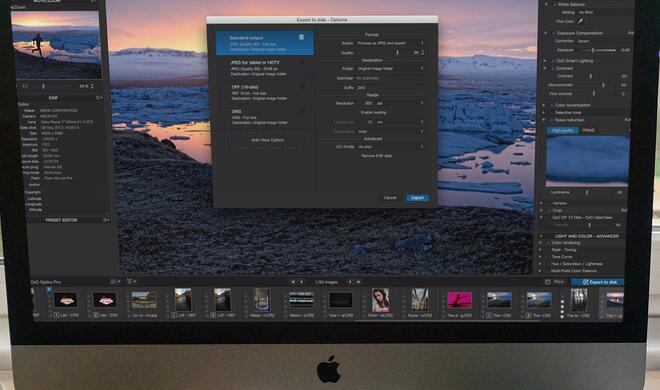Viewport: 660px width, 390px height.
Task: Open the image filter funnel menu
Action: point(131,281)
